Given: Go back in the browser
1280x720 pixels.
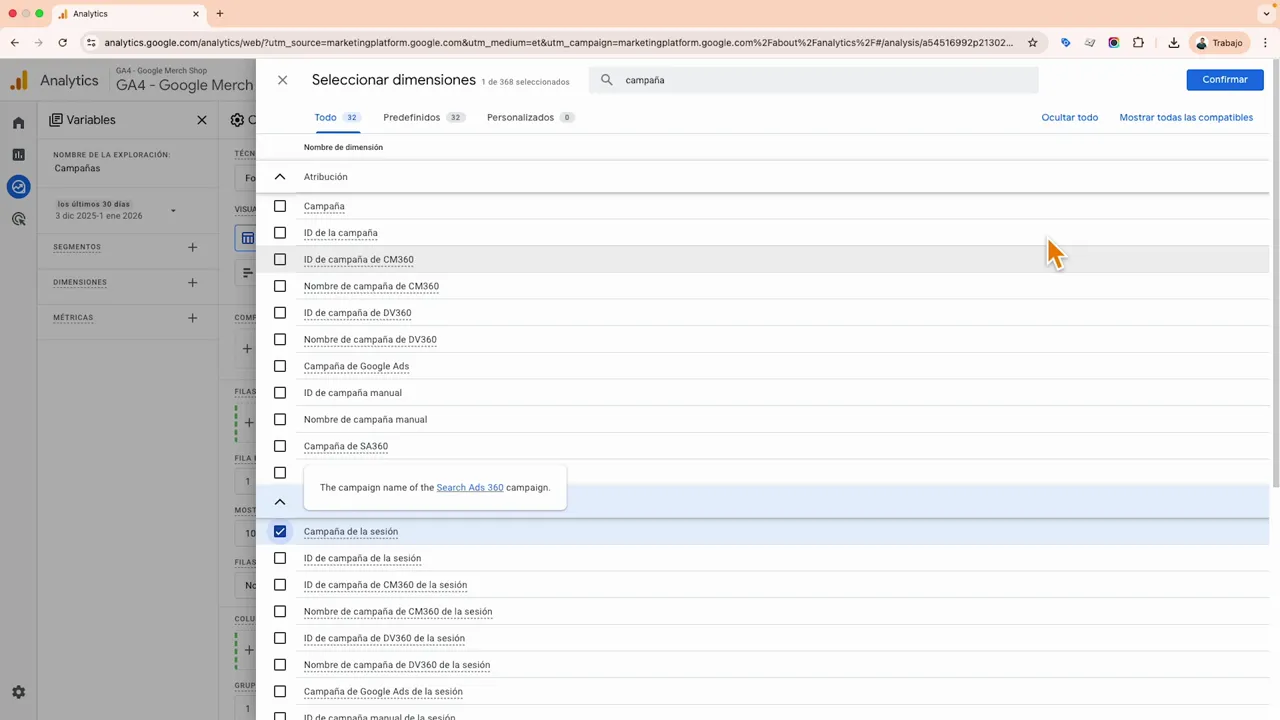Looking at the screenshot, I should [15, 43].
